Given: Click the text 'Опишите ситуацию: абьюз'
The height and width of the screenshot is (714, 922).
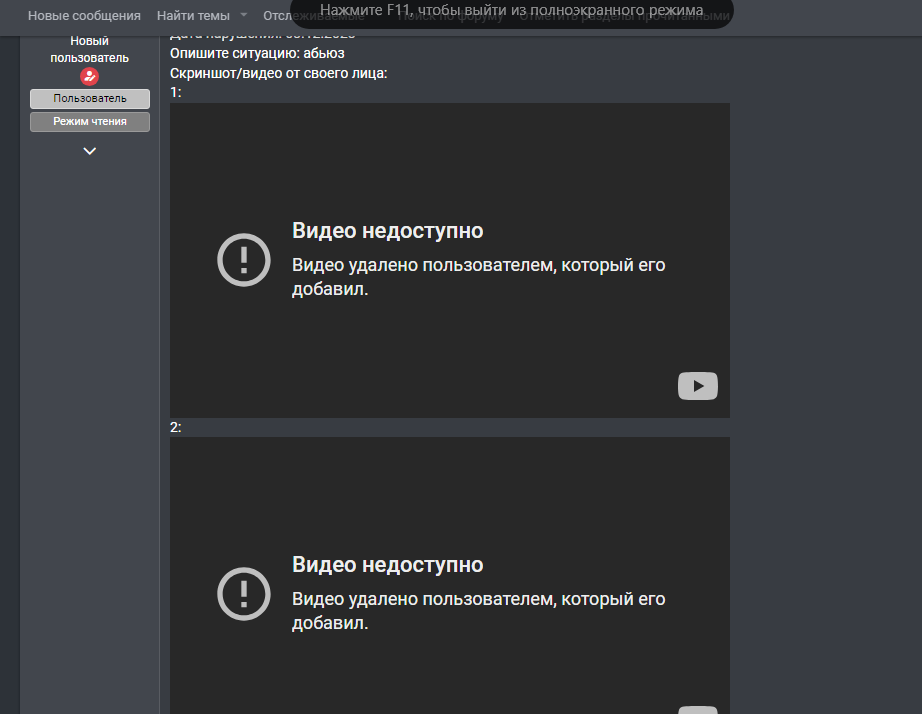Looking at the screenshot, I should (x=257, y=54).
